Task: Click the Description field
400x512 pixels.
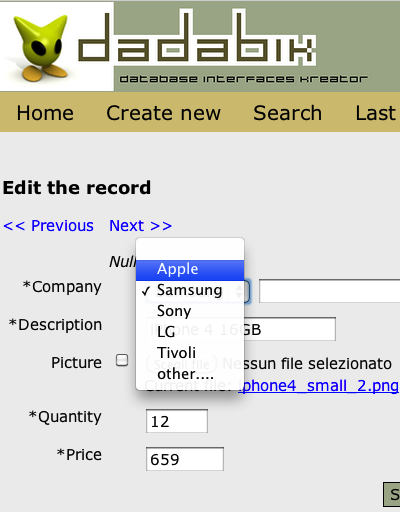Action: point(241,329)
